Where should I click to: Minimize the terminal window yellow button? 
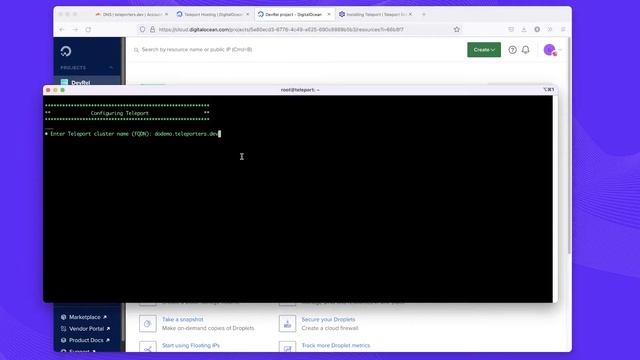point(56,90)
